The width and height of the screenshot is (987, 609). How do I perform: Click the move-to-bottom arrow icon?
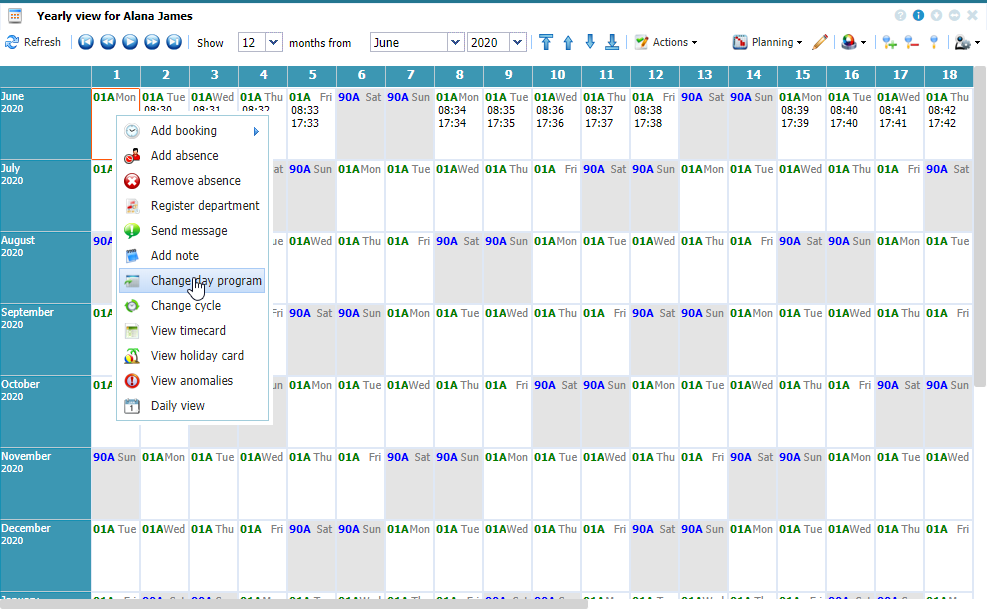(612, 42)
